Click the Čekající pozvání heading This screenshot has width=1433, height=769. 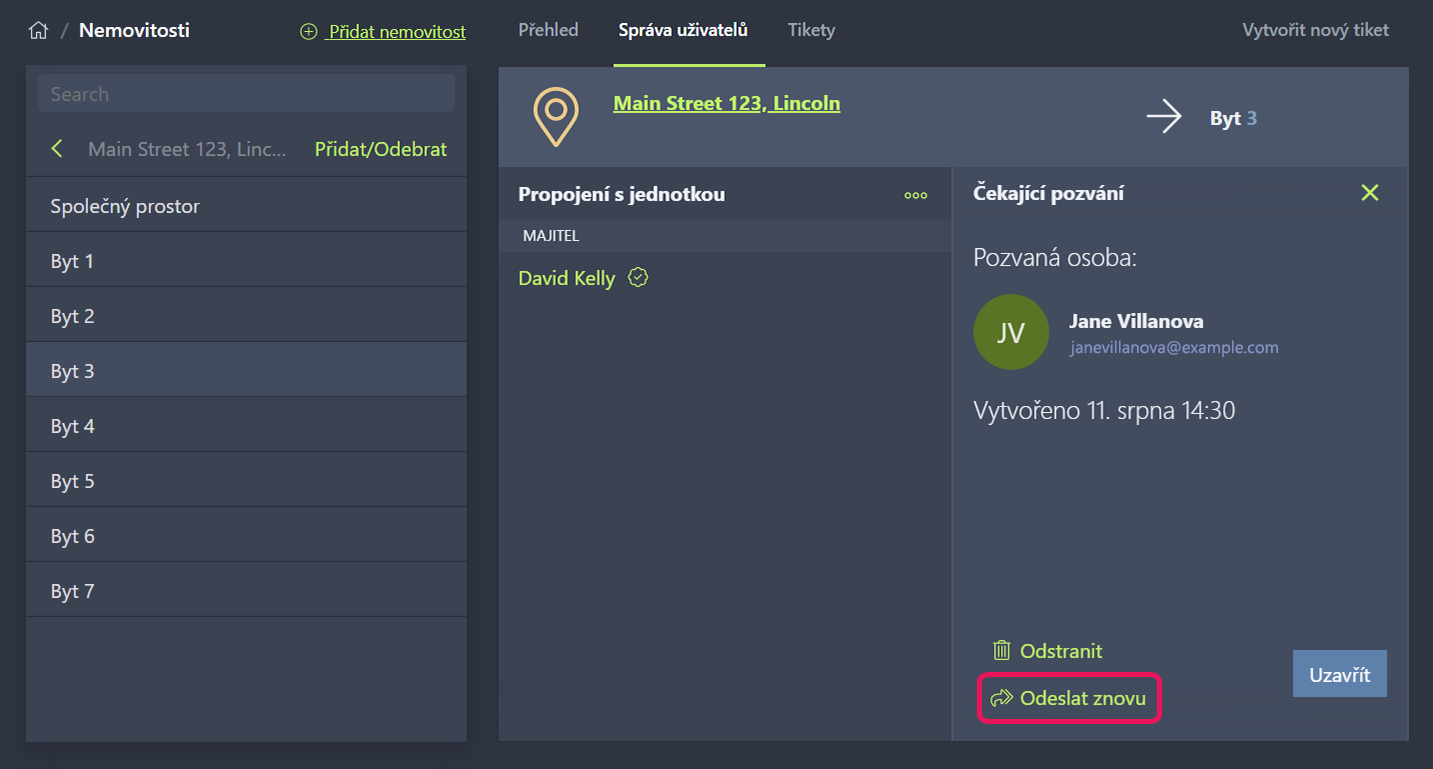pyautogui.click(x=1048, y=193)
